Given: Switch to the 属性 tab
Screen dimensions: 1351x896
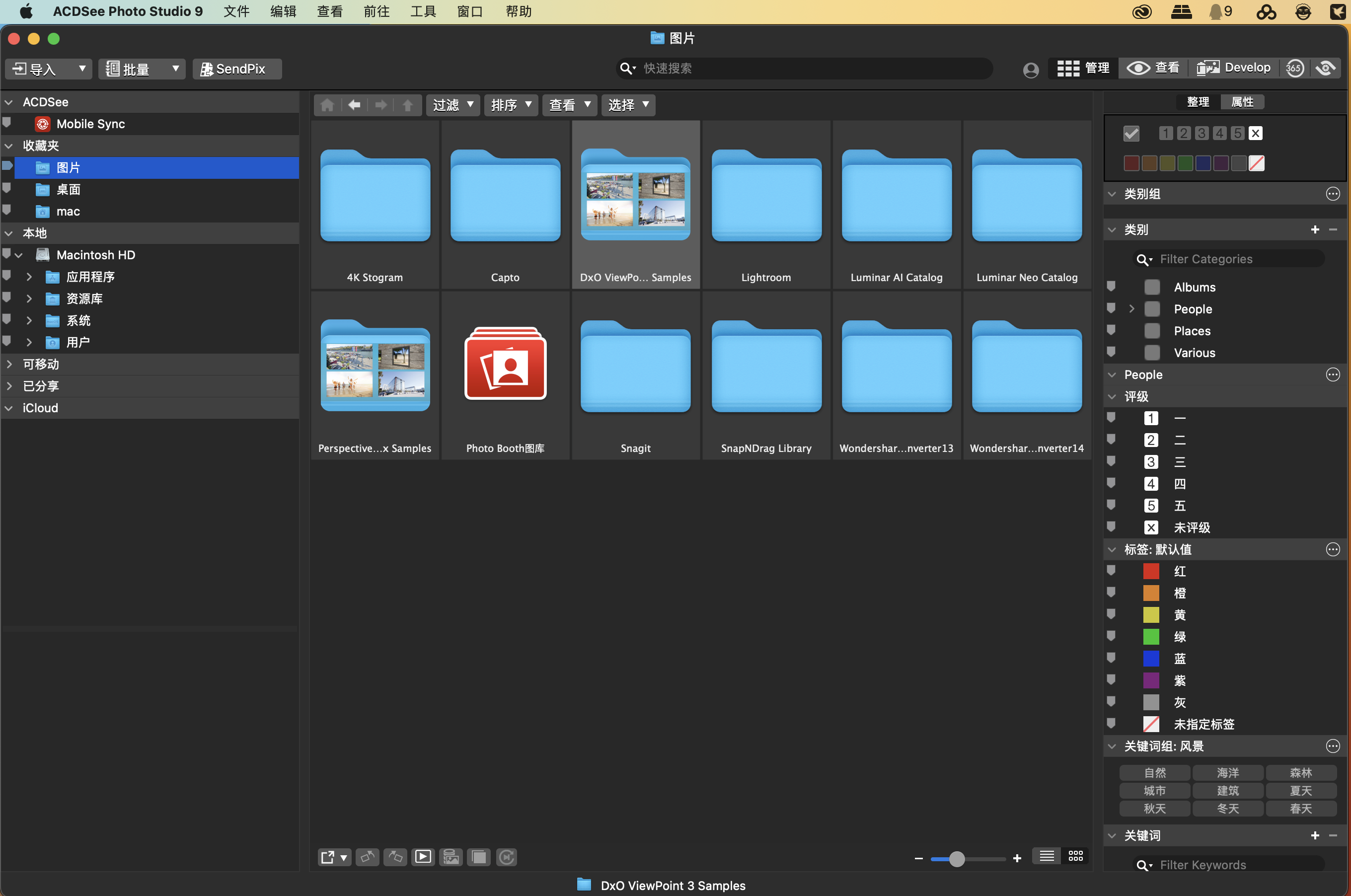Looking at the screenshot, I should click(x=1242, y=102).
